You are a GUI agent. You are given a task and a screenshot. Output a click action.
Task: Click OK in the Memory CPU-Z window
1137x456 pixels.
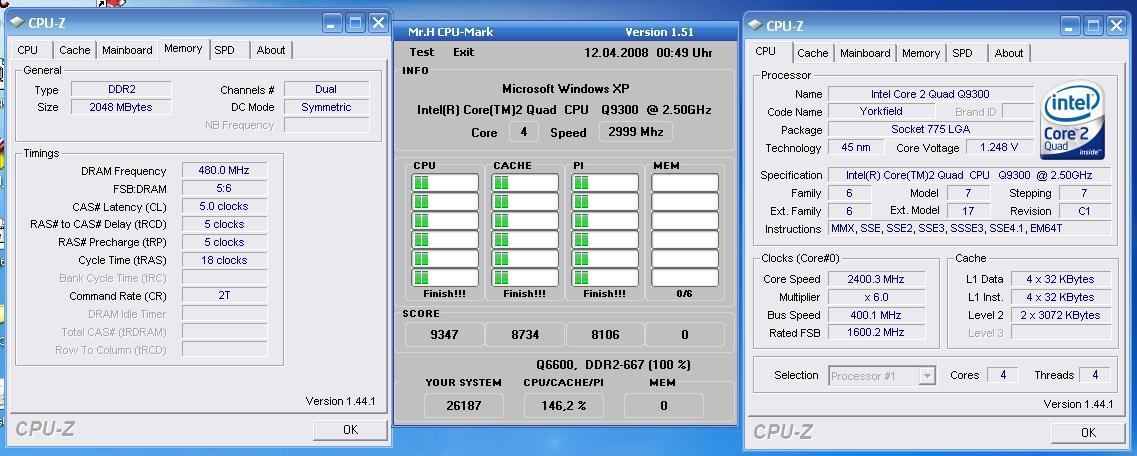coord(350,429)
